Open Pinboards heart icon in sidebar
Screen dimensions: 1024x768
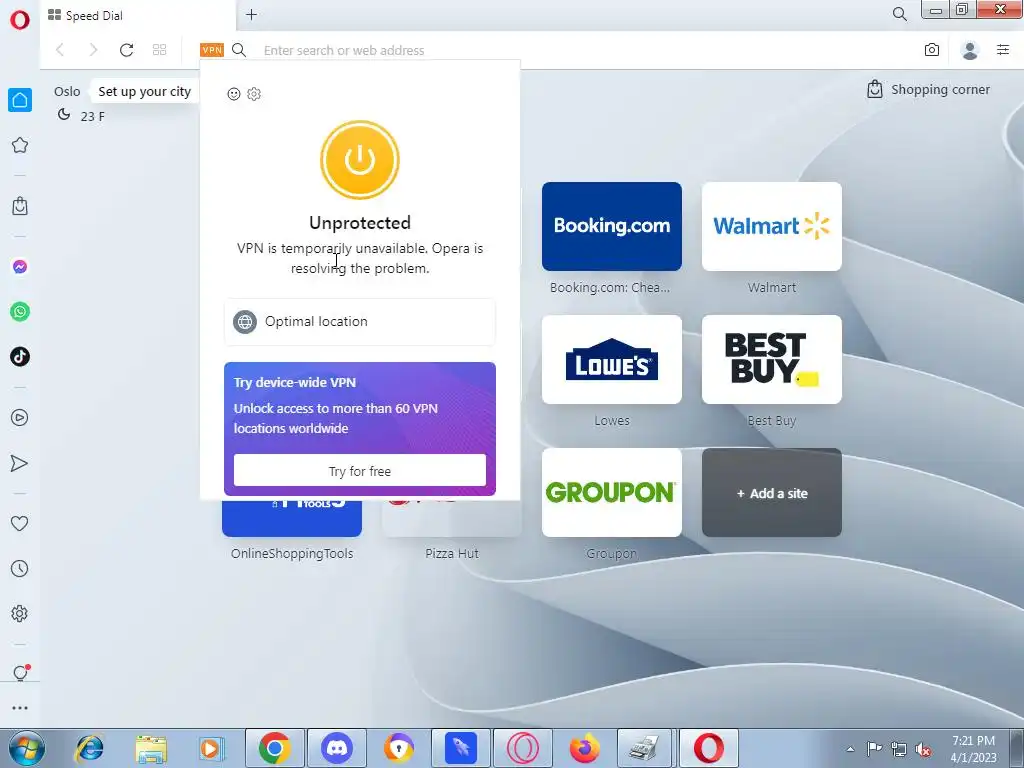coord(20,523)
